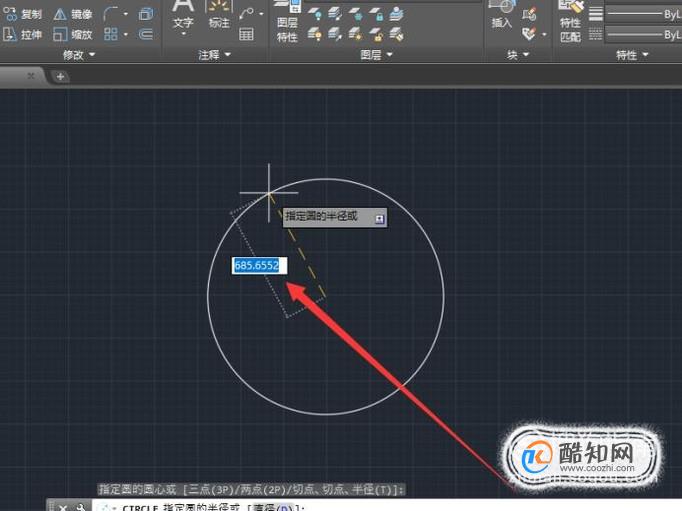Click the layer freeze icon

(356, 14)
